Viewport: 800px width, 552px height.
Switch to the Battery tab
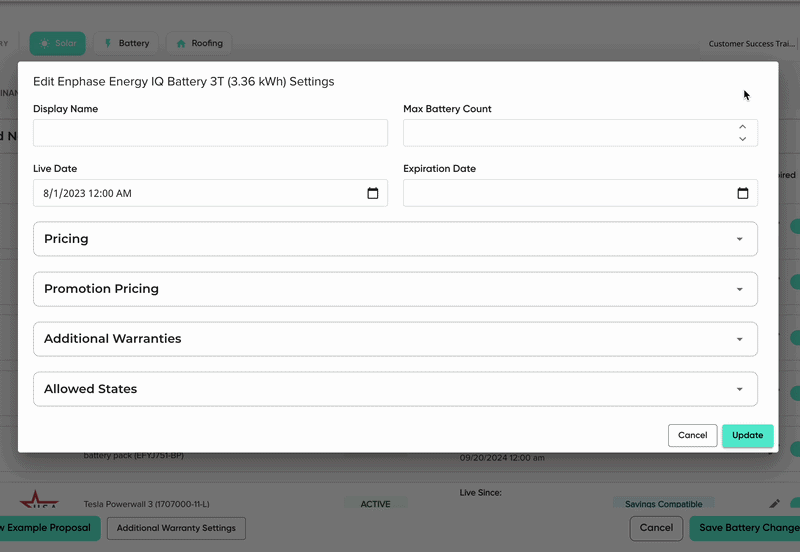[126, 43]
